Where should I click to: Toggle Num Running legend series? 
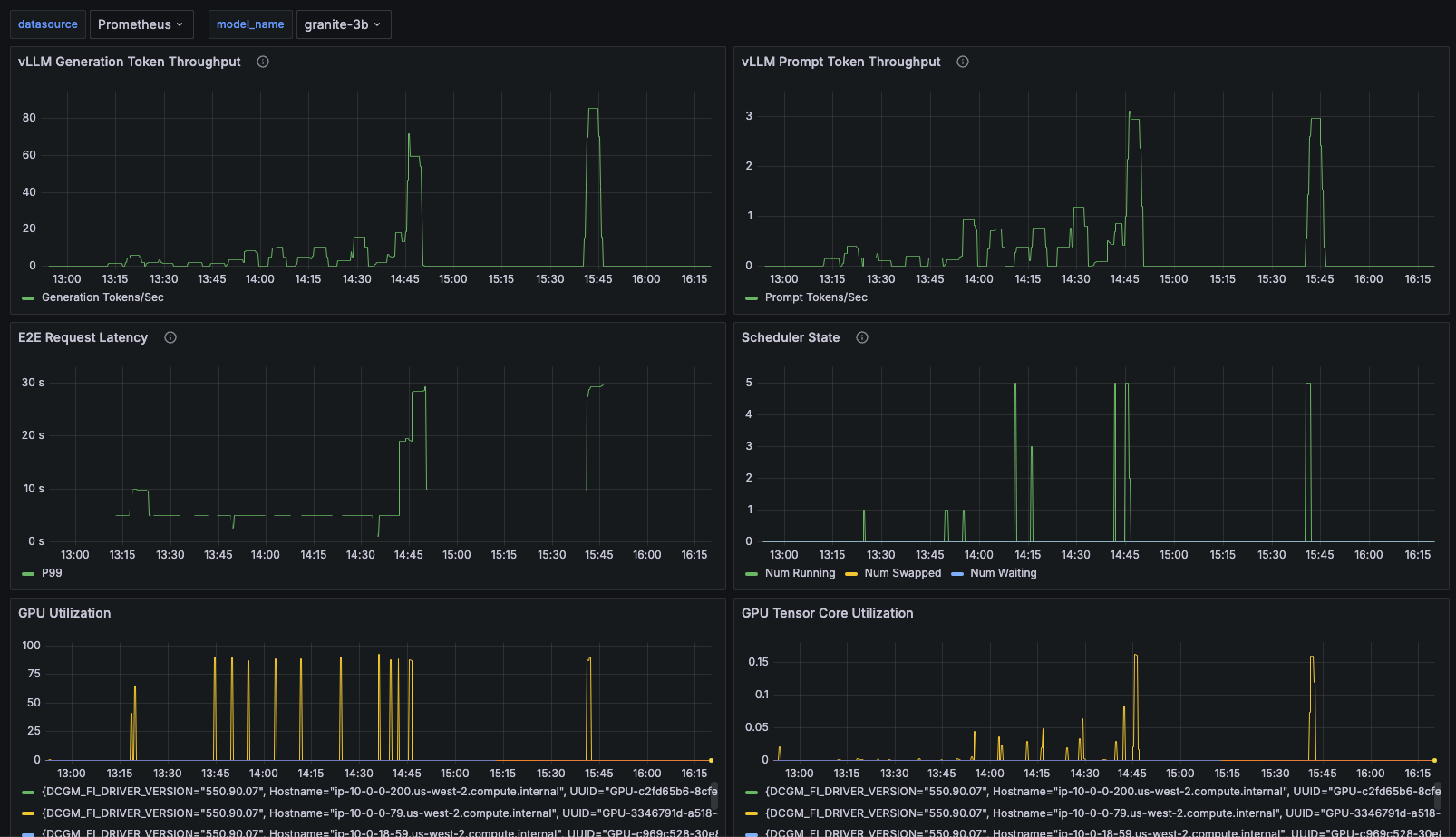(x=800, y=573)
